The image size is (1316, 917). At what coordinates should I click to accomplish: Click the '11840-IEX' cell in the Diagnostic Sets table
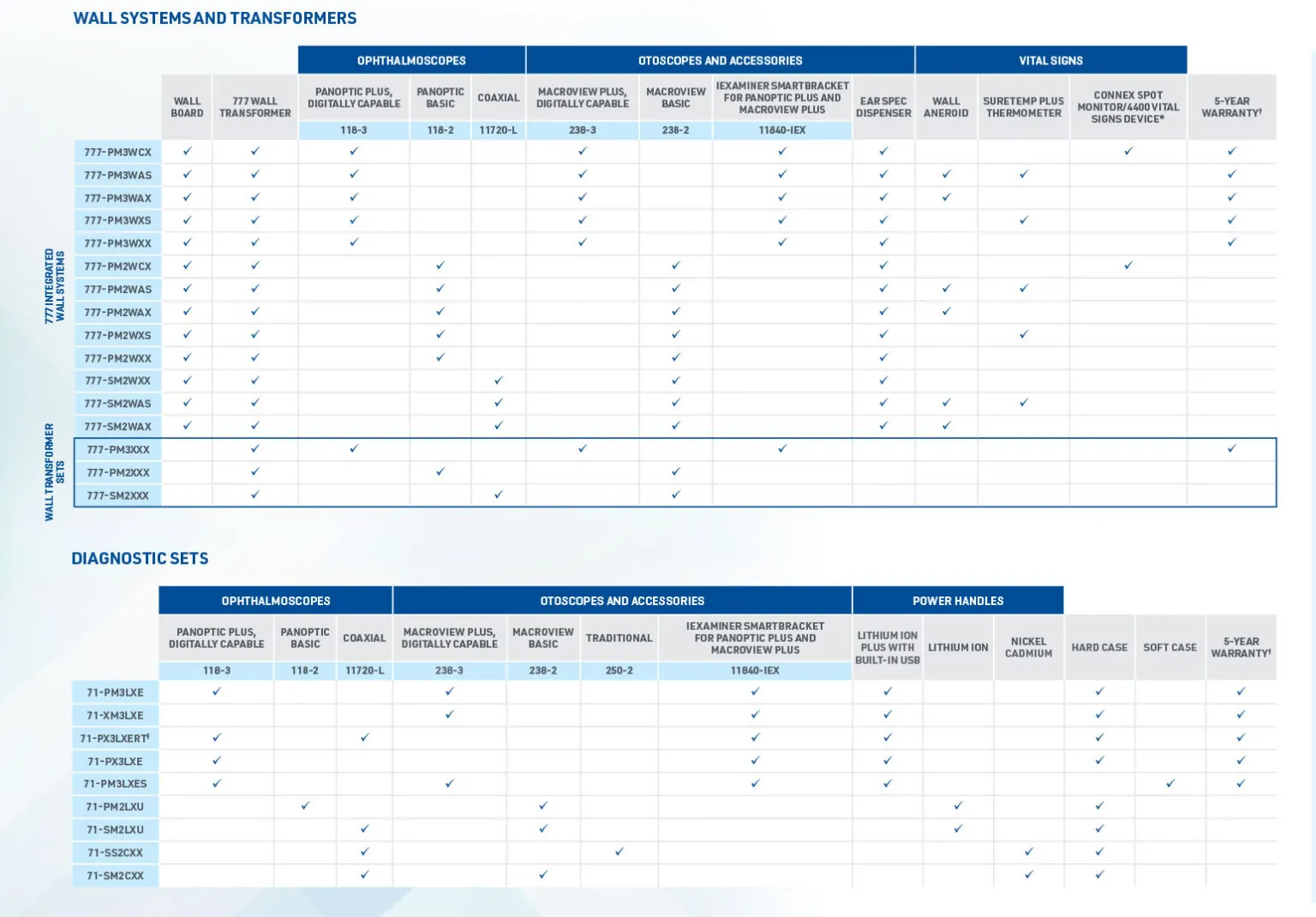755,670
